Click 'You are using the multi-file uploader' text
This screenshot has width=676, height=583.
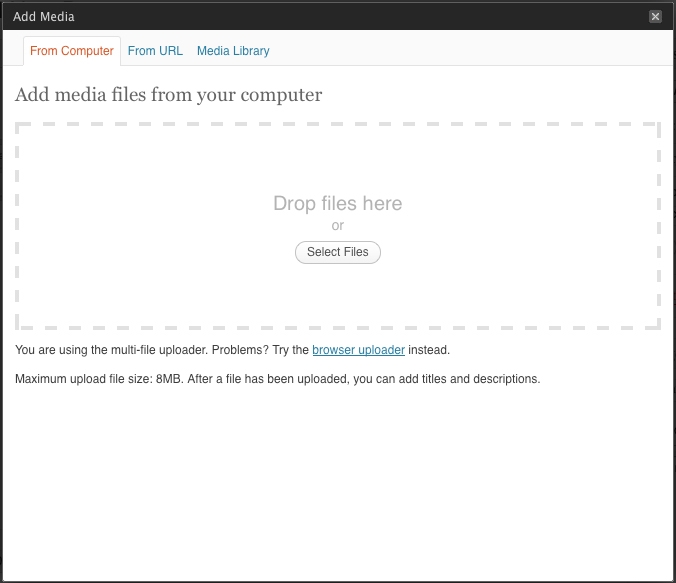click(112, 350)
